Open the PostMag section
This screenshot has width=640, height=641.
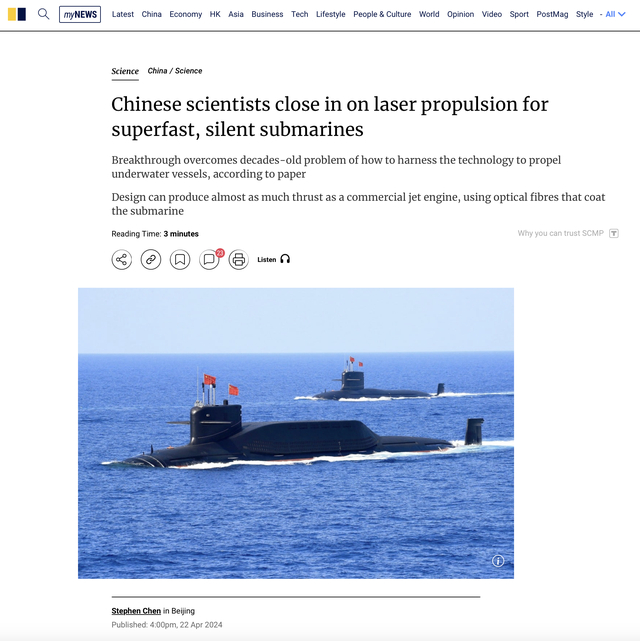552,14
